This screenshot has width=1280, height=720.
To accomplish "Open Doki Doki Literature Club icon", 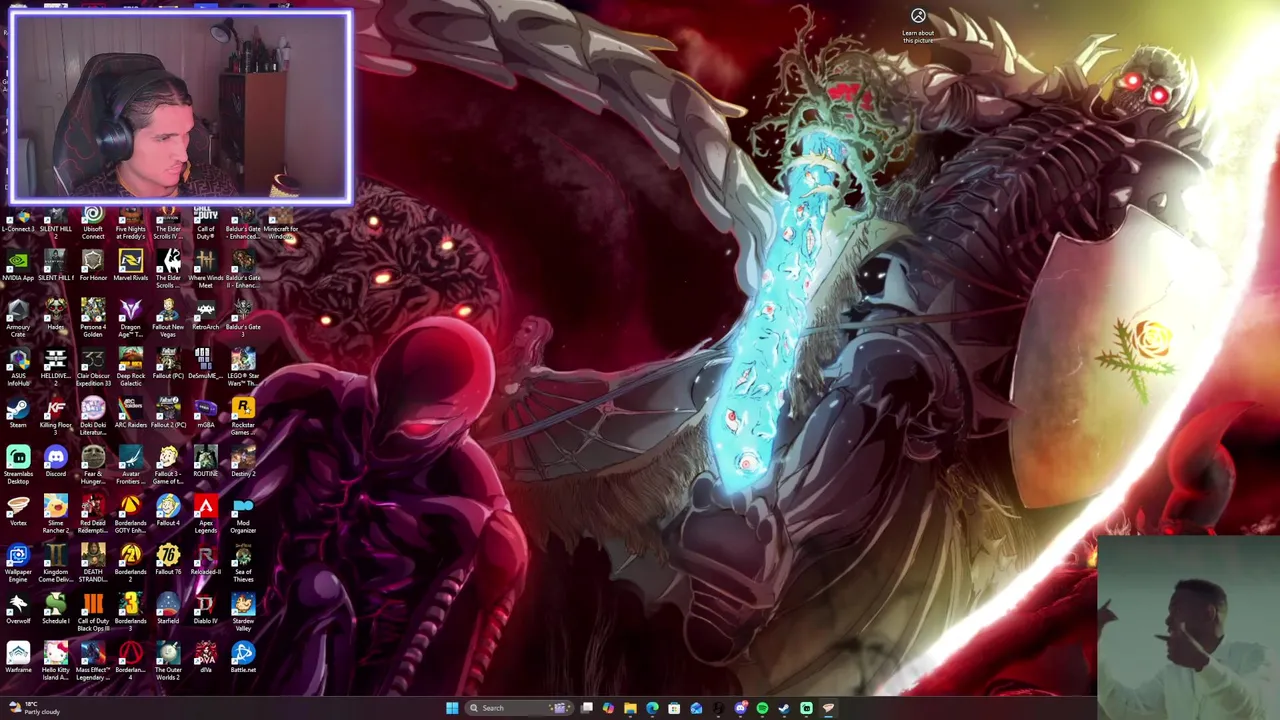I will point(93,418).
